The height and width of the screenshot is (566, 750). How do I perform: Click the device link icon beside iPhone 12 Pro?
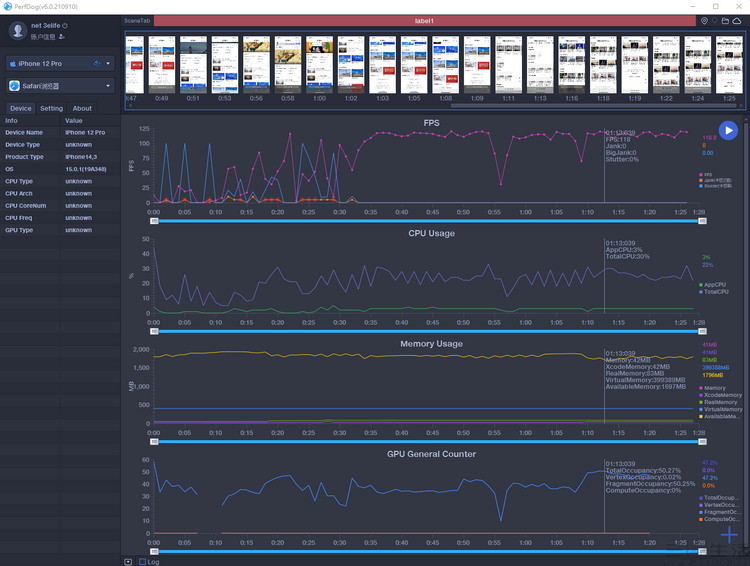coord(97,63)
